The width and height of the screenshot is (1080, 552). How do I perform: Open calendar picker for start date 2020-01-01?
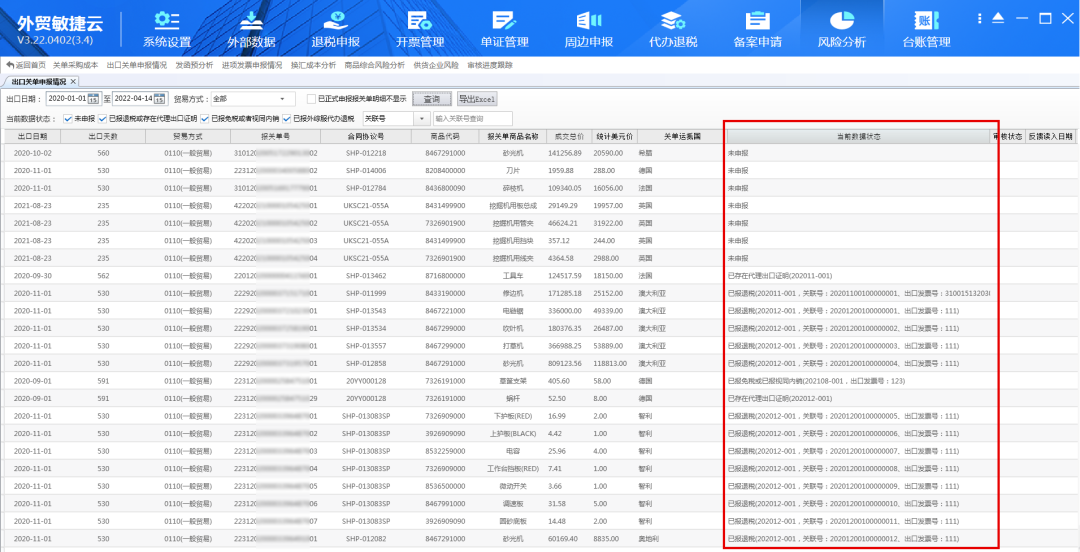[93, 99]
